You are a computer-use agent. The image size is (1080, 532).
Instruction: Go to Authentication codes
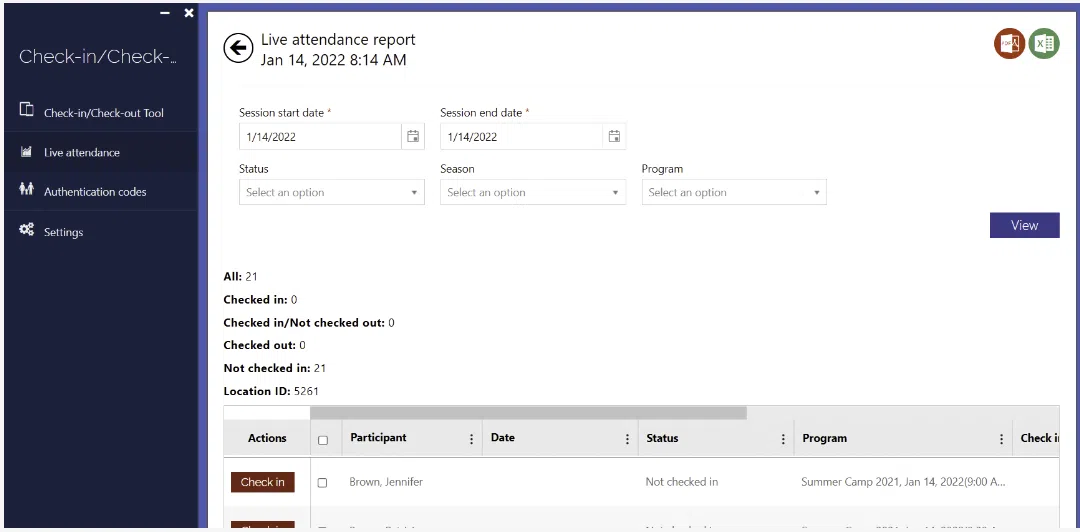[x=95, y=192]
